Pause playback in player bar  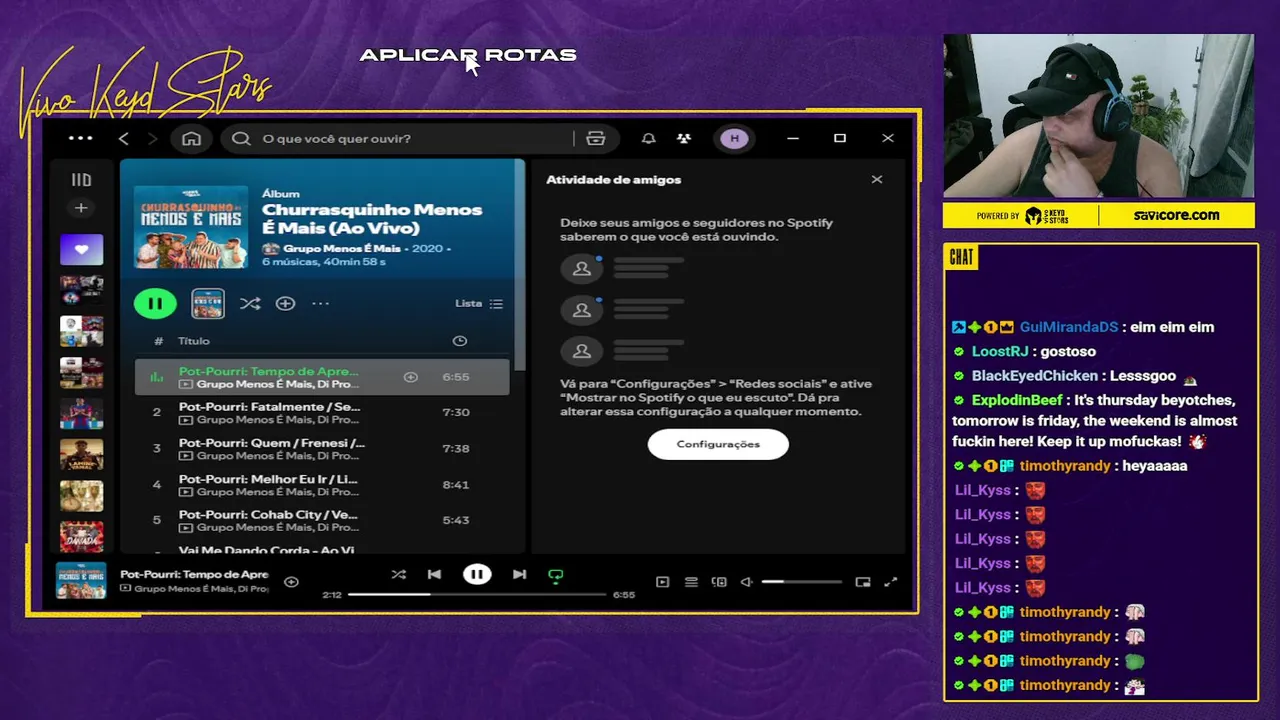(477, 574)
